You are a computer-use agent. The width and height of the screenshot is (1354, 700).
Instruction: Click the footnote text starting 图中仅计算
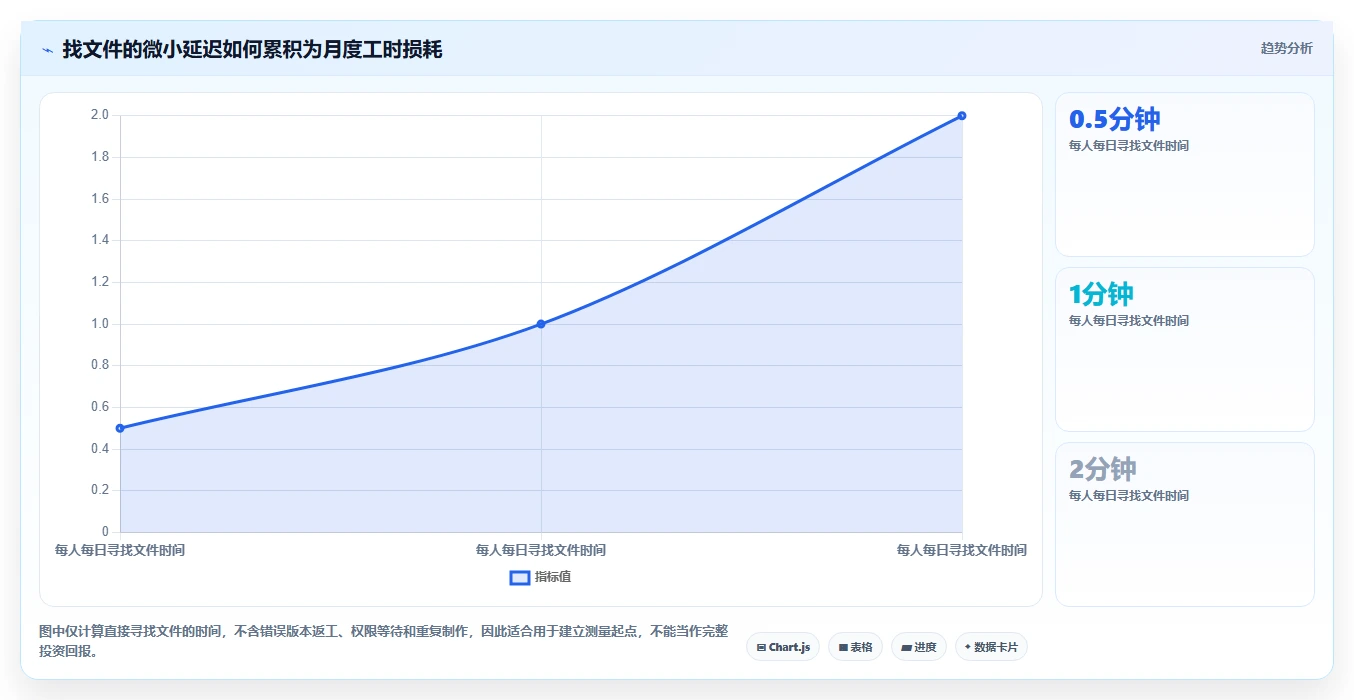[384, 641]
